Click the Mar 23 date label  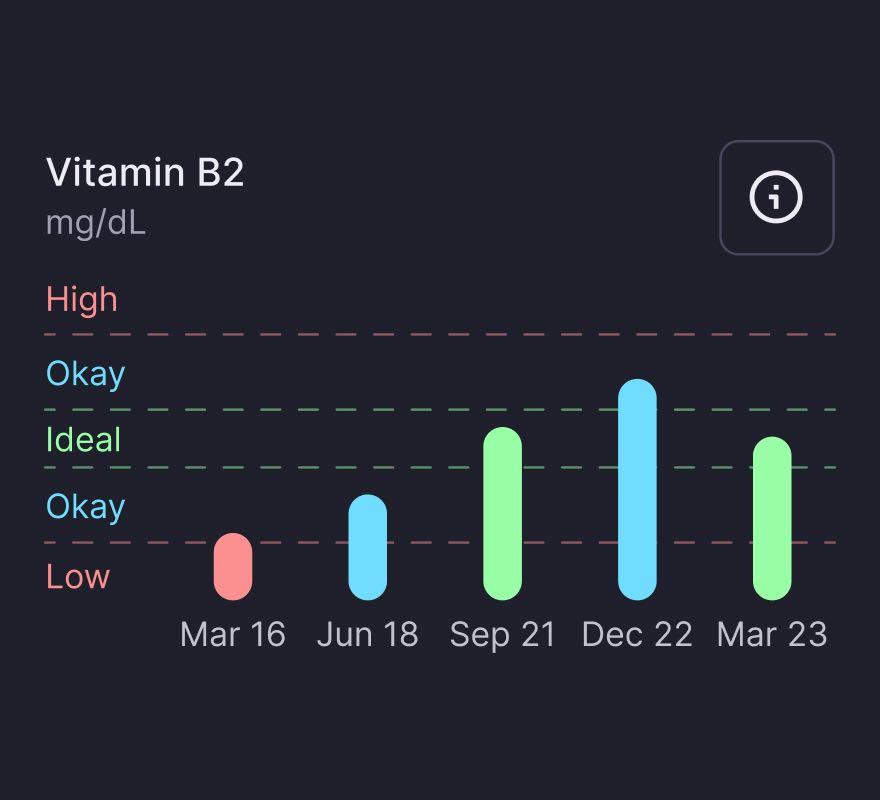pos(772,634)
